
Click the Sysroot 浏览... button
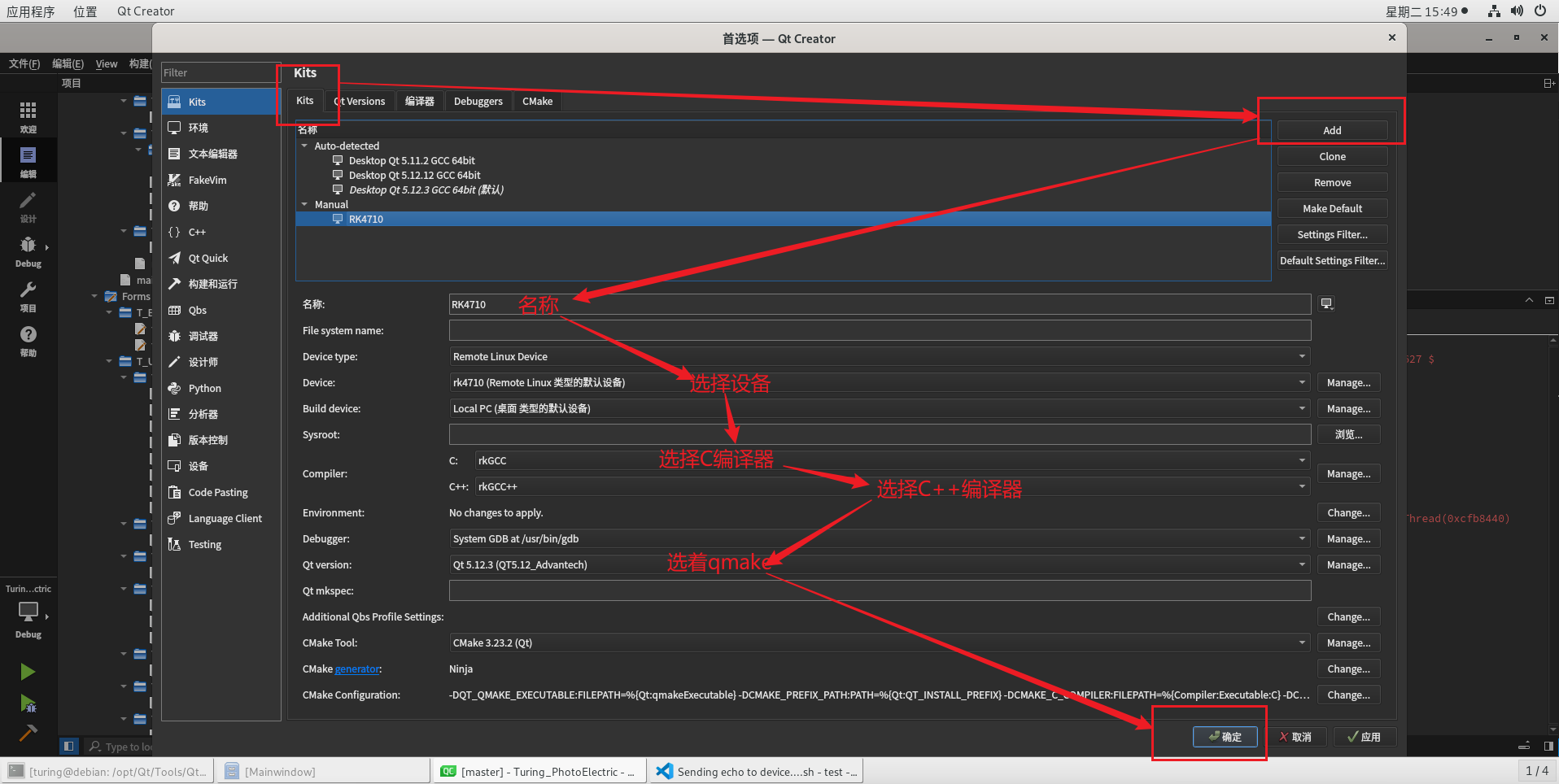(x=1348, y=434)
